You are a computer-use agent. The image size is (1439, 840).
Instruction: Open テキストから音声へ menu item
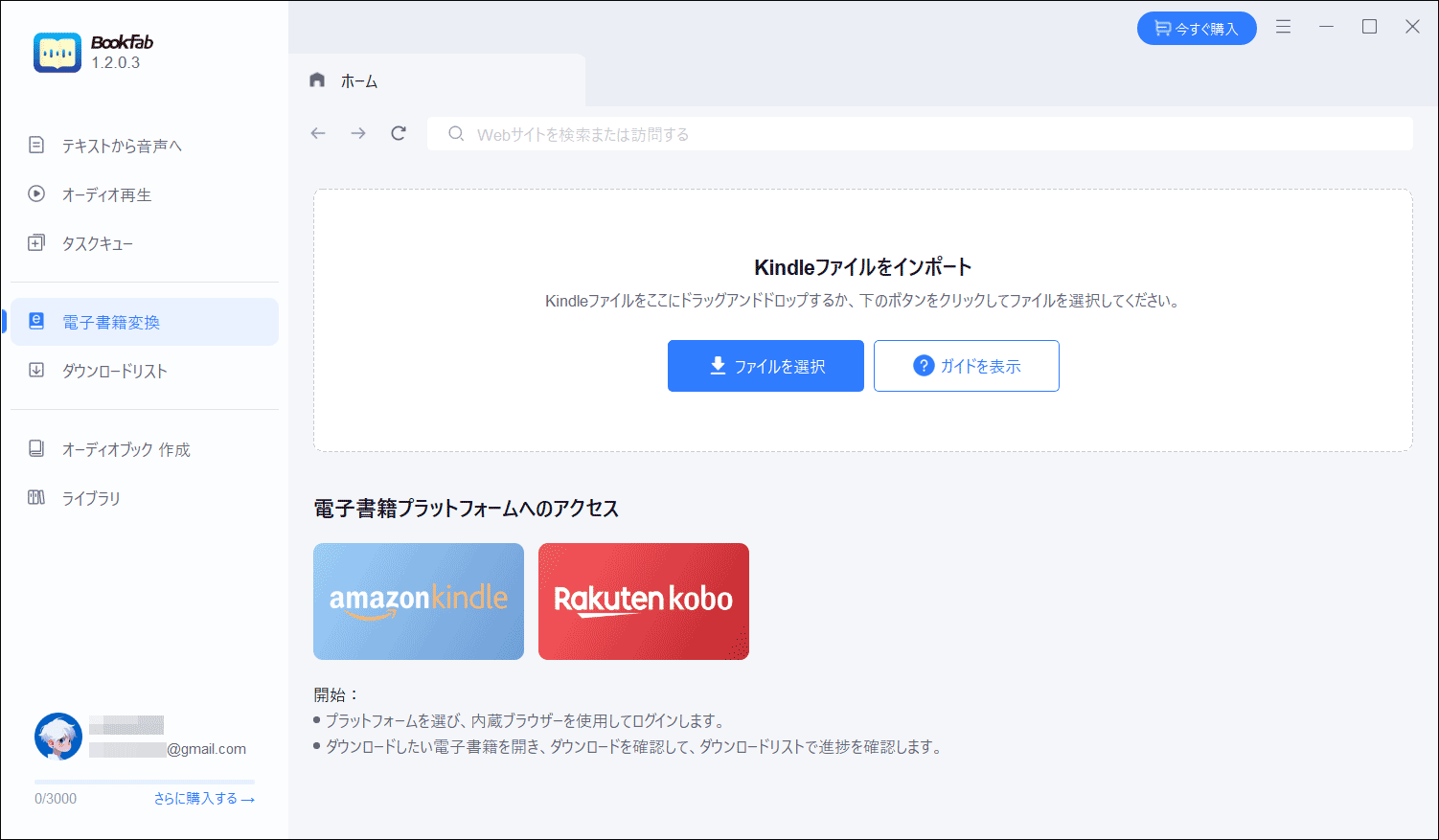[122, 146]
